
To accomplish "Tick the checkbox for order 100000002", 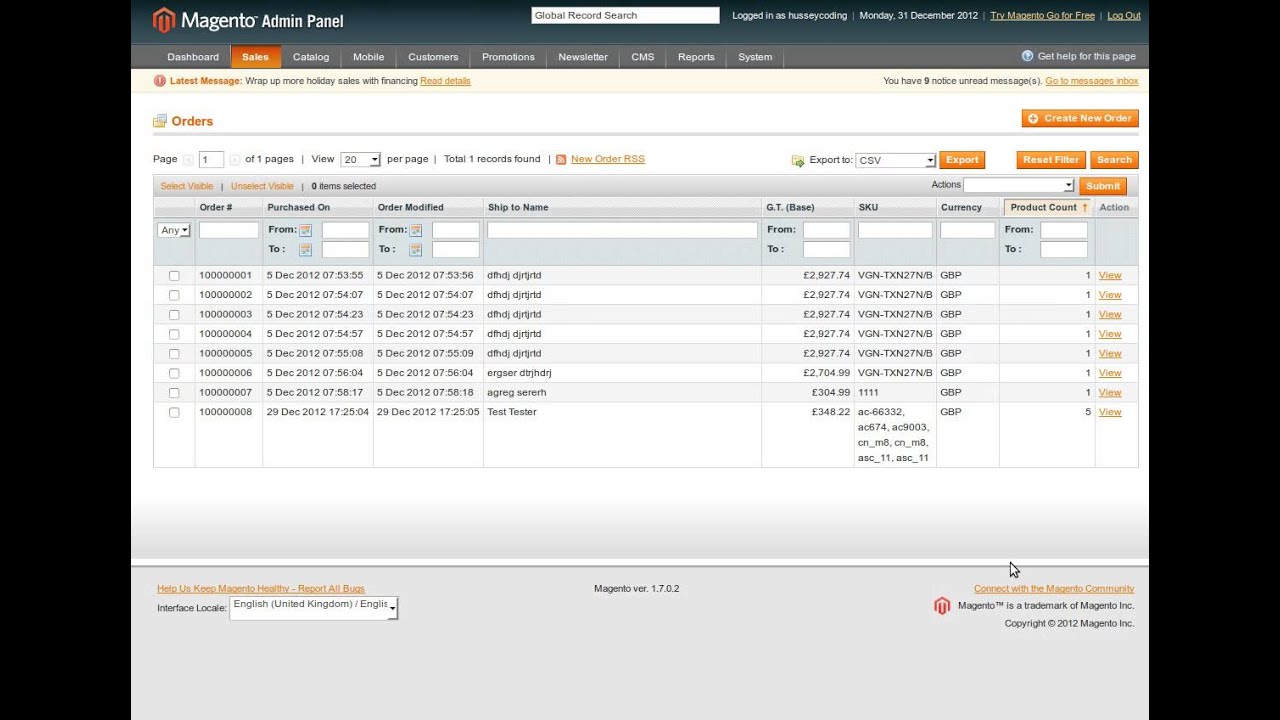I will (174, 295).
